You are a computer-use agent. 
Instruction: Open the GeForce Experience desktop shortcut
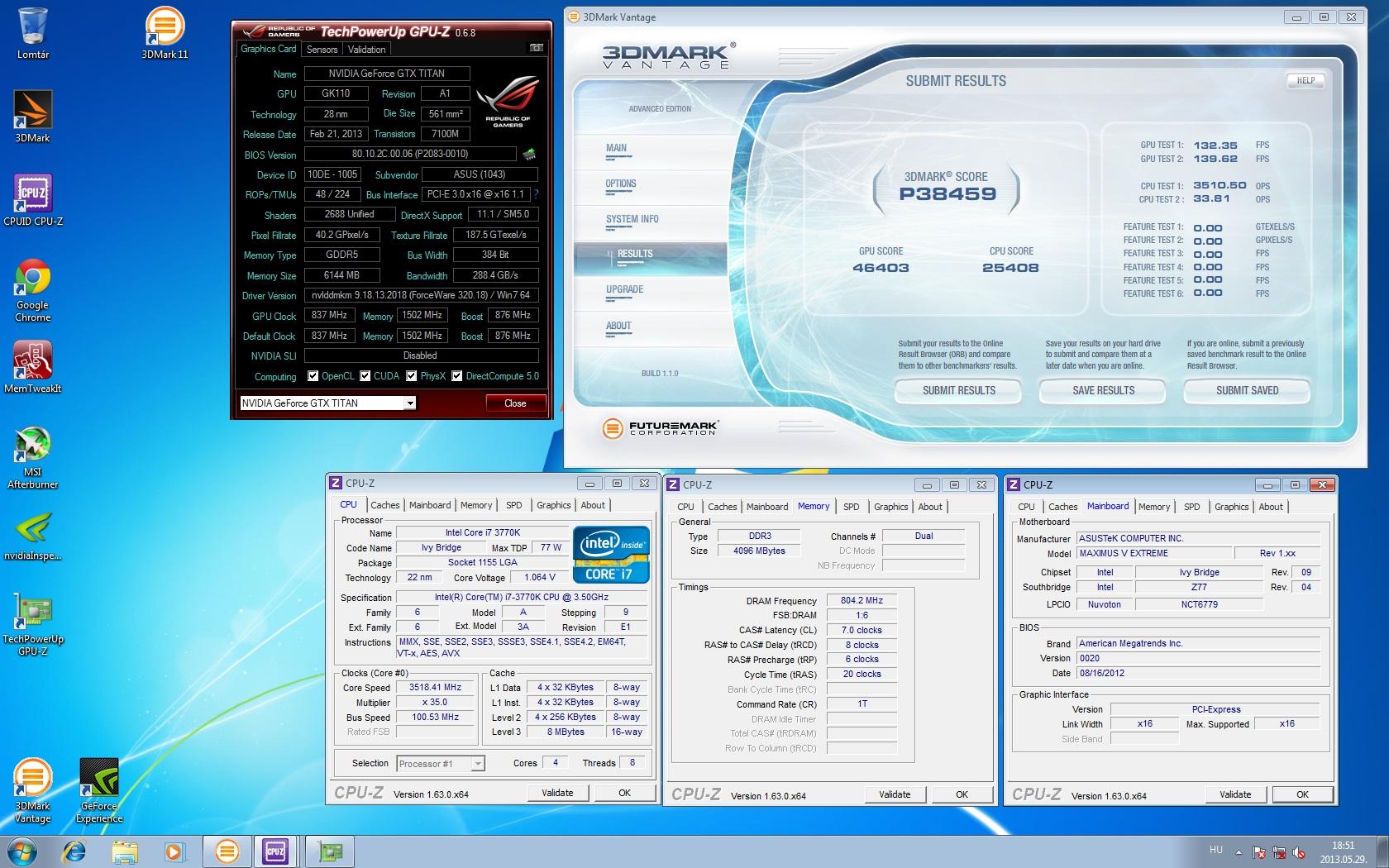[x=99, y=791]
